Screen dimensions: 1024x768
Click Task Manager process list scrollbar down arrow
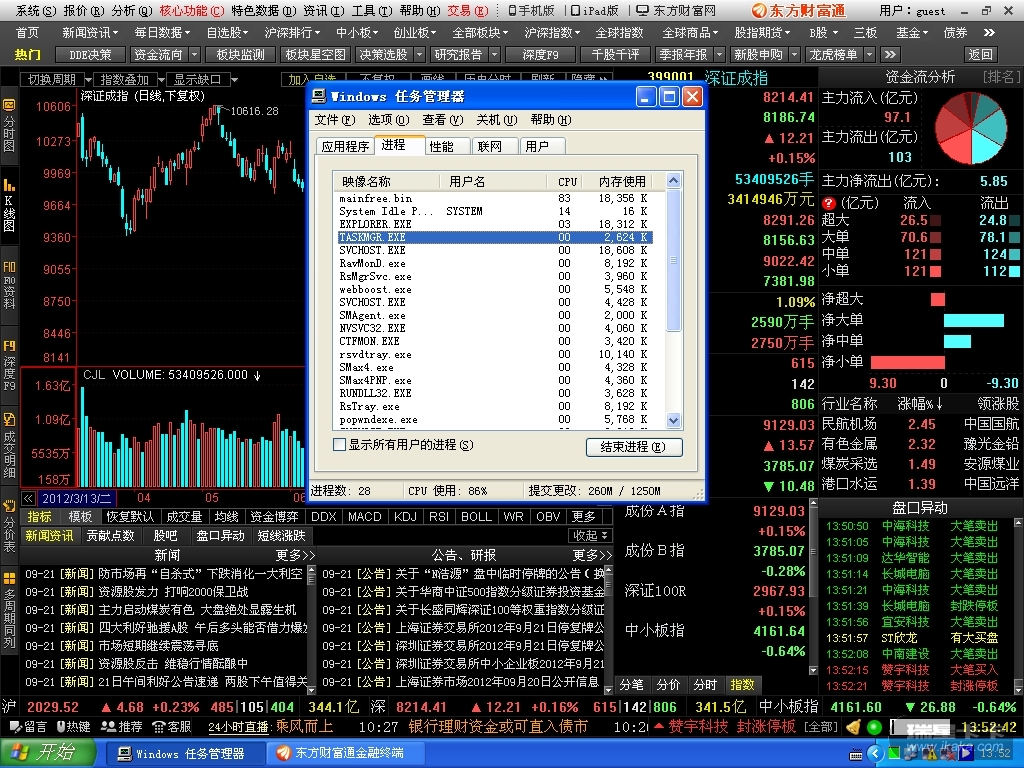click(x=673, y=421)
